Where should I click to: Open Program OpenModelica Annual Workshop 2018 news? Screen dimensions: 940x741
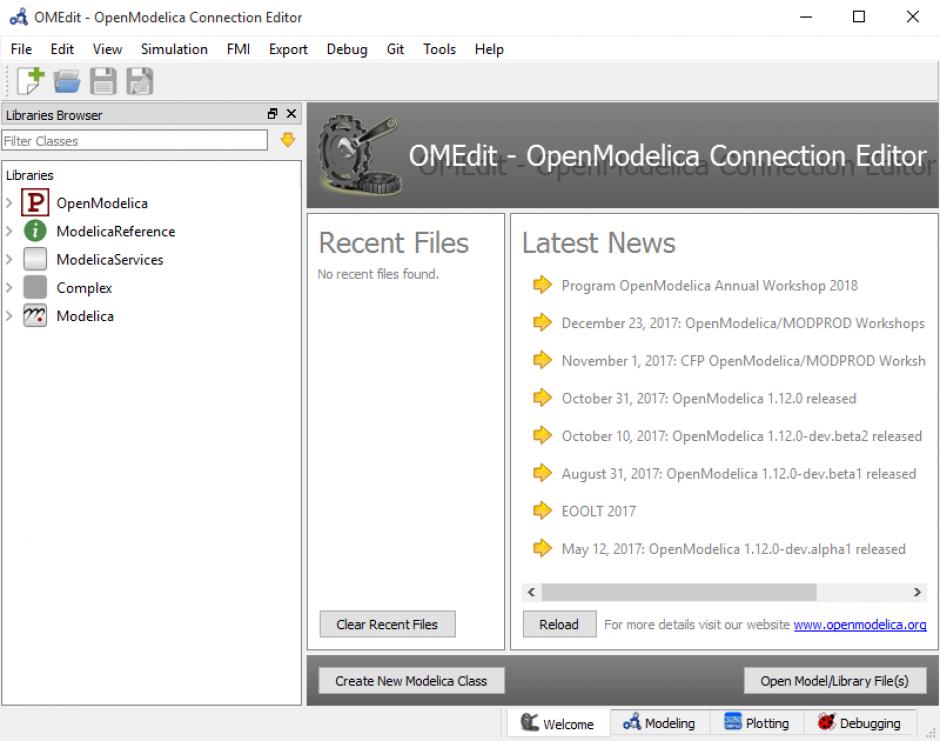[x=709, y=285]
